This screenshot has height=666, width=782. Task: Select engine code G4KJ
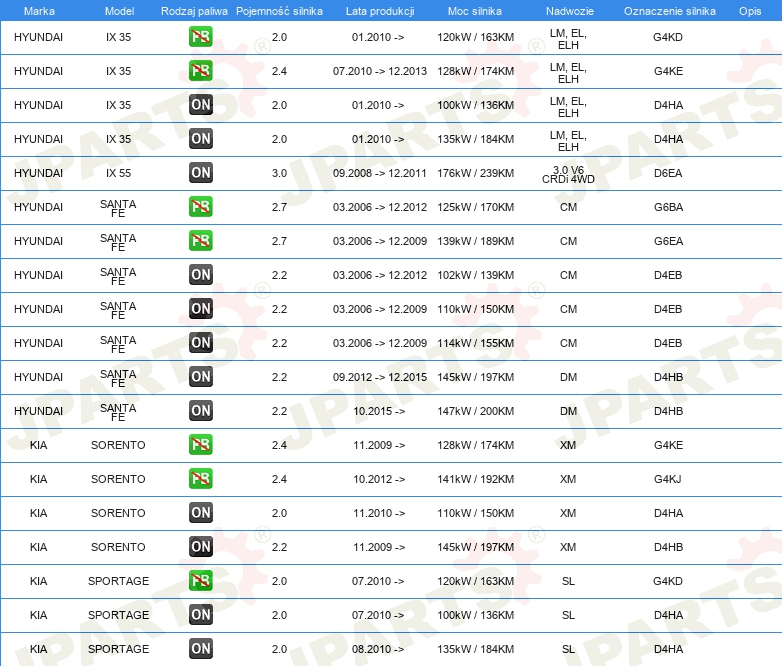click(x=667, y=479)
